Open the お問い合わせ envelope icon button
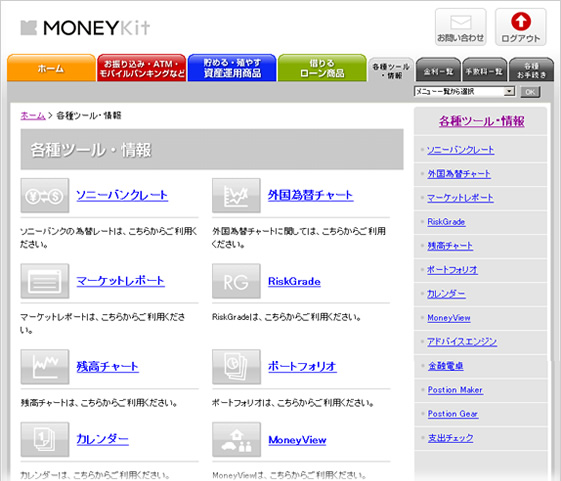The width and height of the screenshot is (561, 481). [x=460, y=27]
